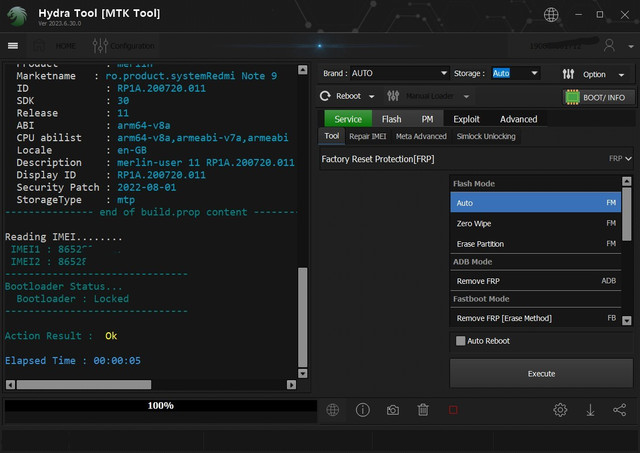
Task: Open the hamburger menu icon
Action: [13, 46]
